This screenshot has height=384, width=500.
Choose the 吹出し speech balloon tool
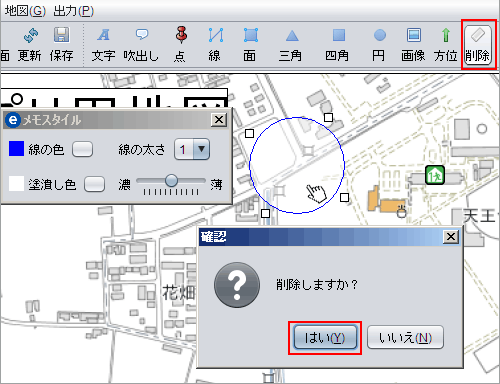click(x=141, y=45)
